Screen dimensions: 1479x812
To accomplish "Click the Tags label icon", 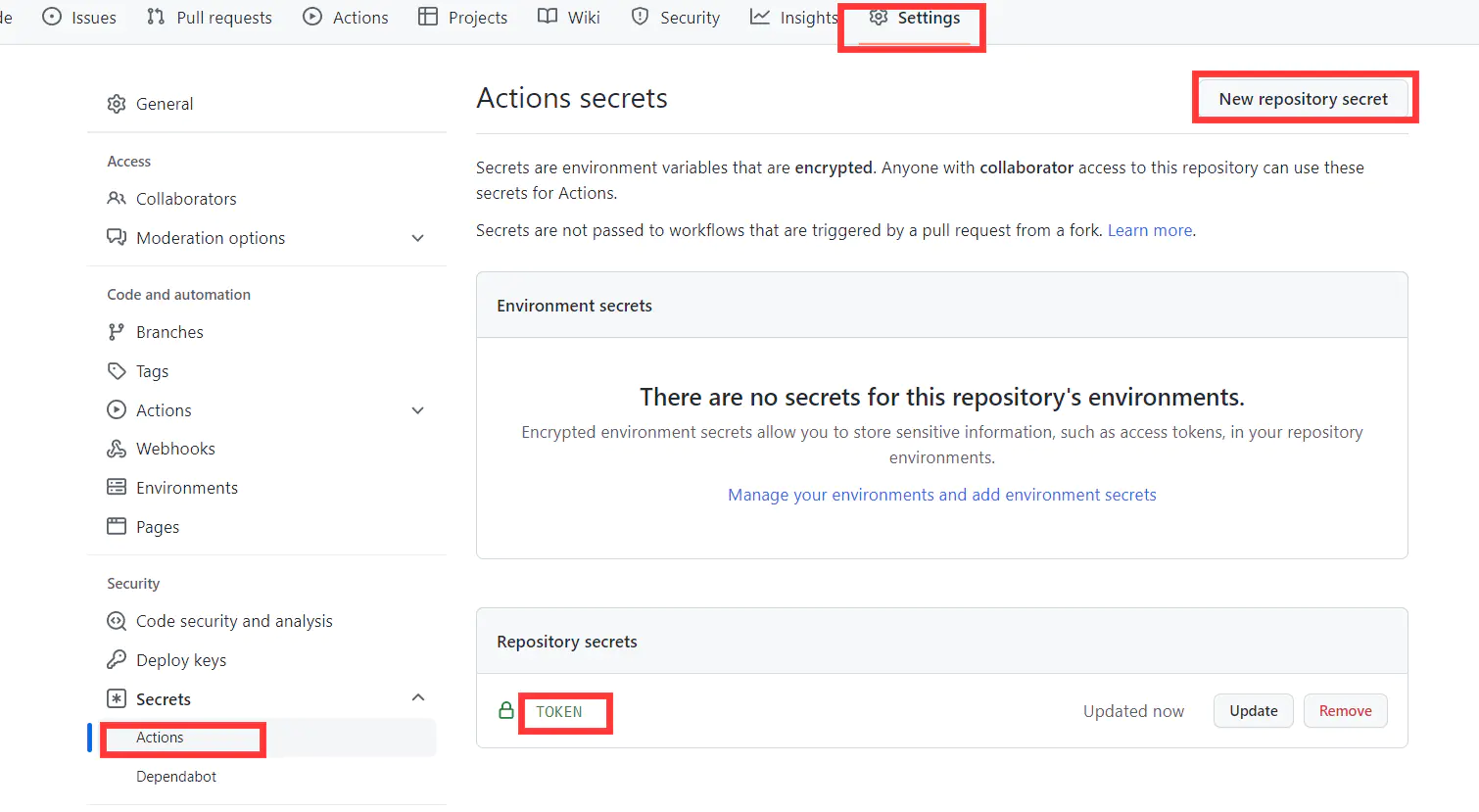I will [117, 371].
